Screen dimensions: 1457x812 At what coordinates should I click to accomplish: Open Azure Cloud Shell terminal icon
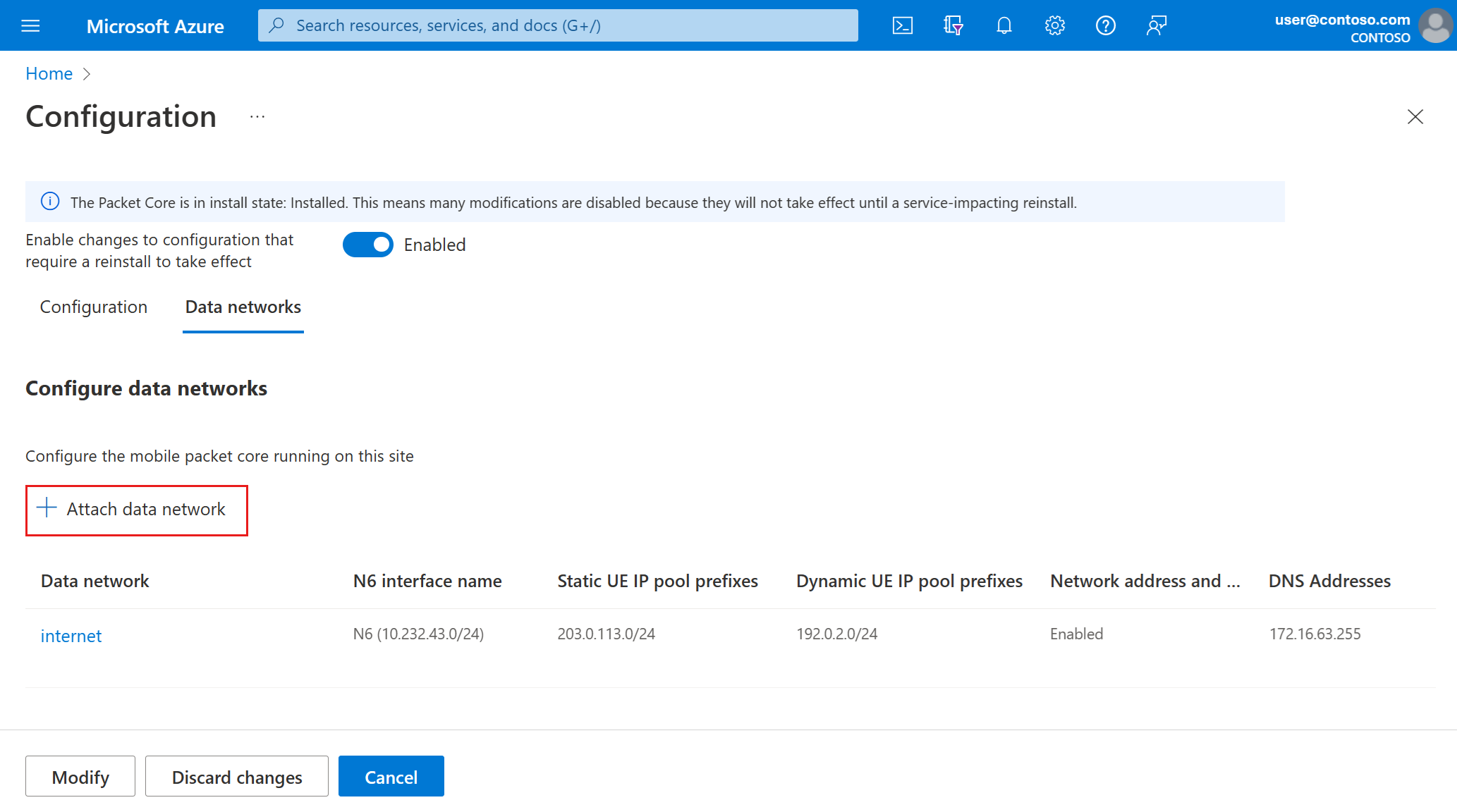tap(902, 25)
